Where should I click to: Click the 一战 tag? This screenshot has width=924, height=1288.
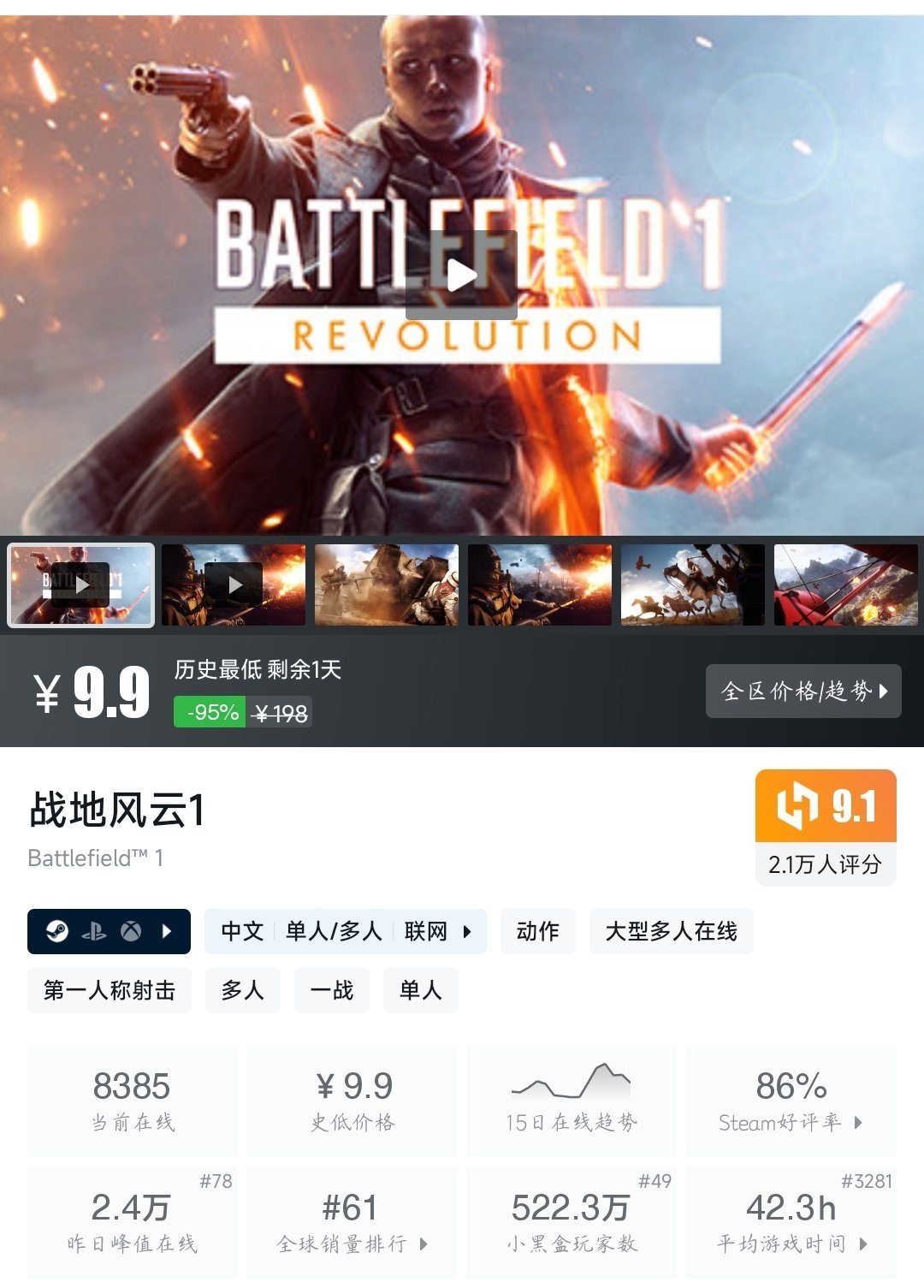[332, 991]
